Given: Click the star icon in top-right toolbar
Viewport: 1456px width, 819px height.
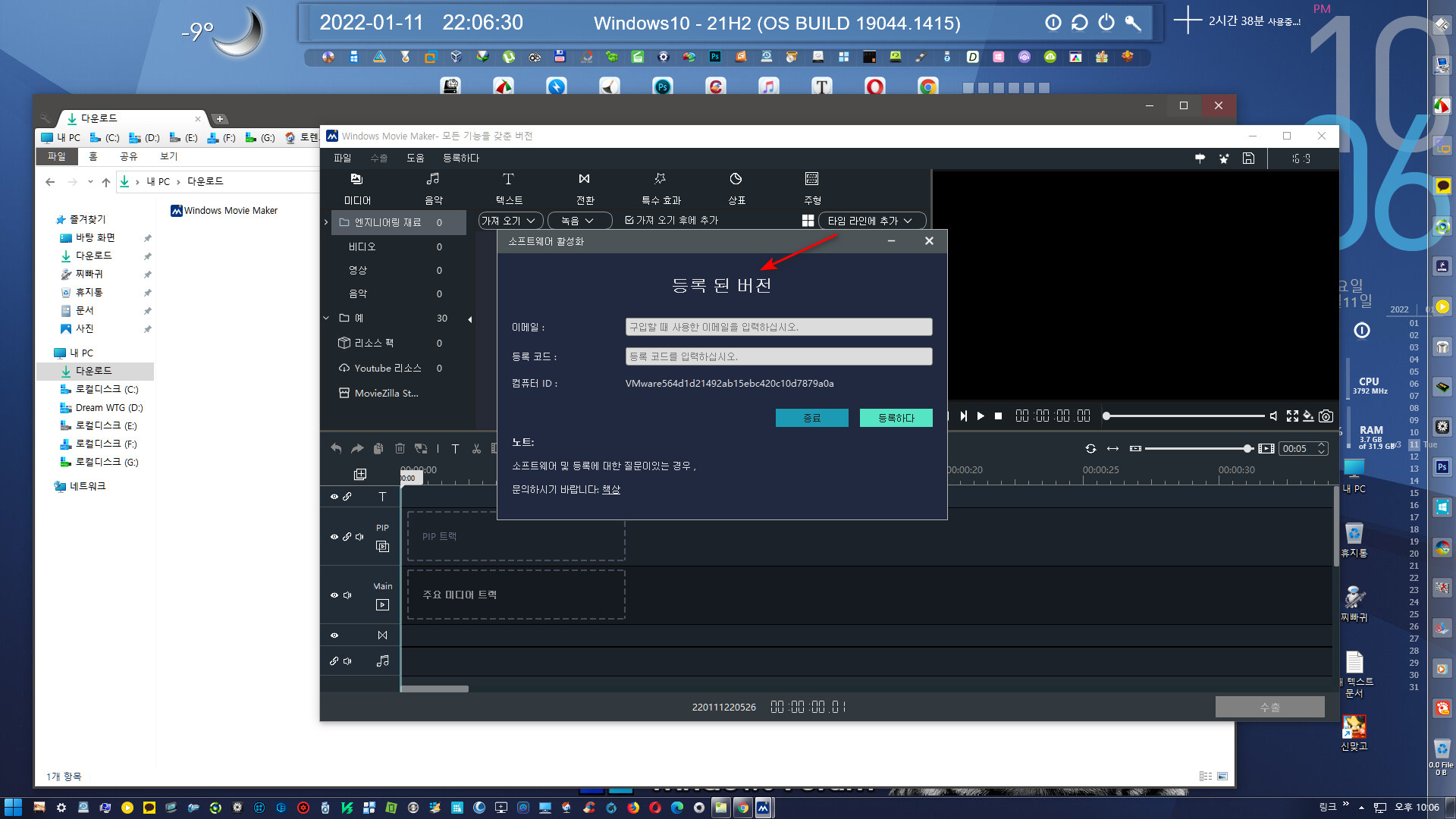Looking at the screenshot, I should (1224, 158).
